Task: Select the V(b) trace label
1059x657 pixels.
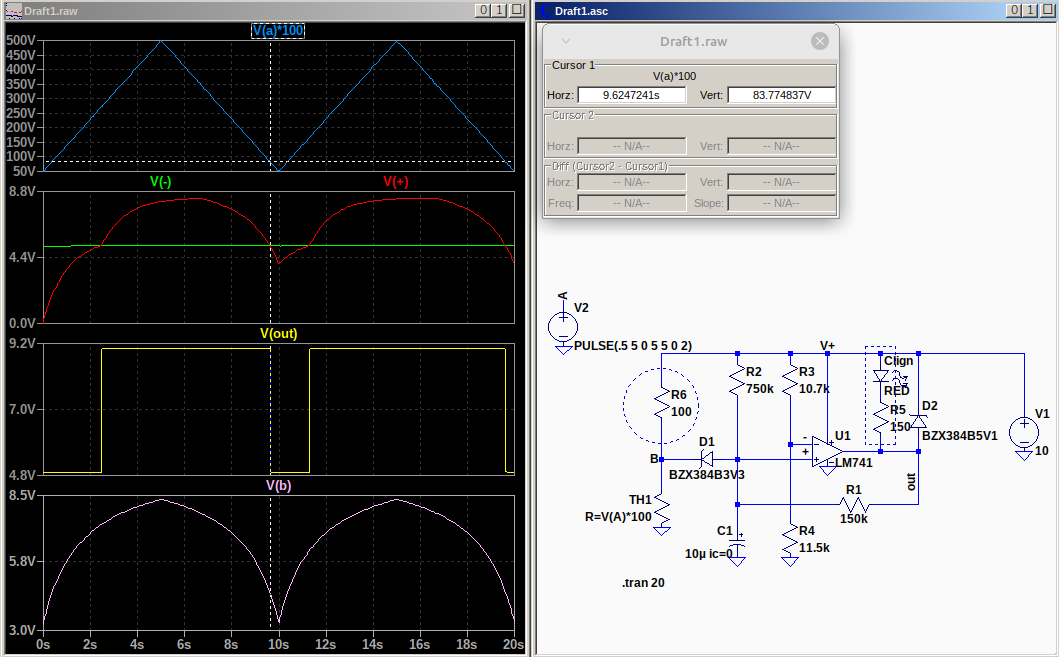Action: coord(278,485)
